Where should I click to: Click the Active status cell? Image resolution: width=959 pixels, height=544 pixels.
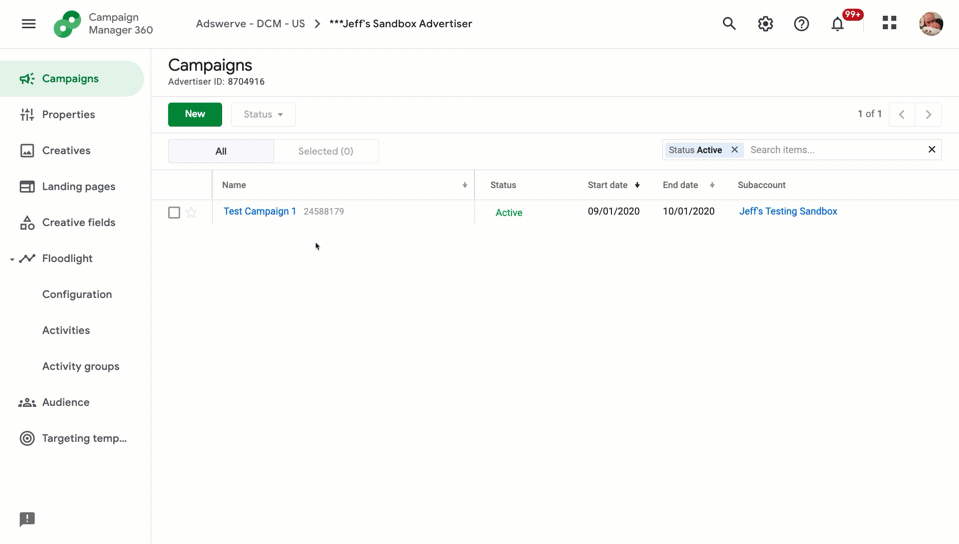coord(509,212)
